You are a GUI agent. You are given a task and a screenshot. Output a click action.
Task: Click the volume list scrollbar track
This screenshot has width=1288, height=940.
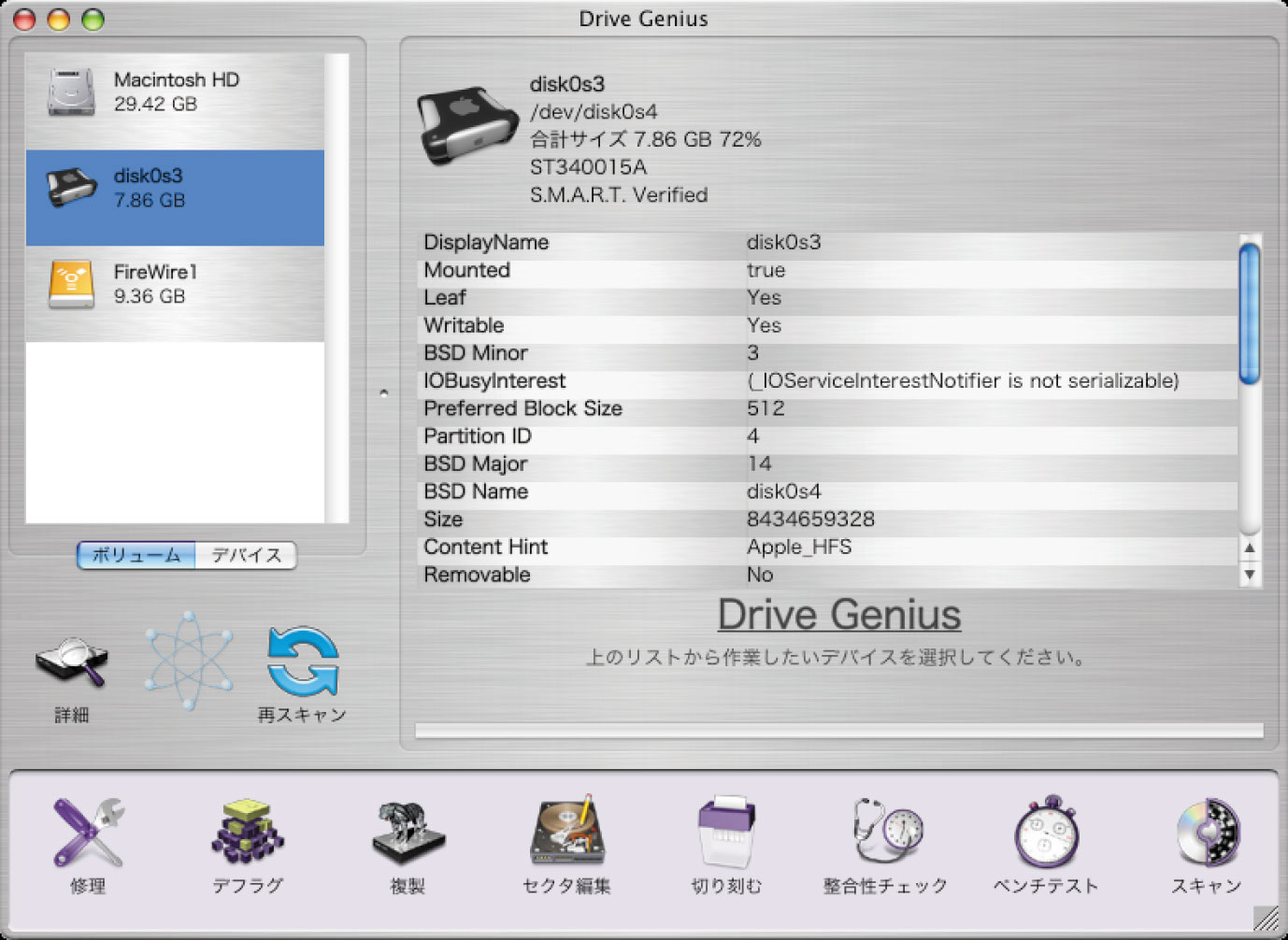click(336, 288)
